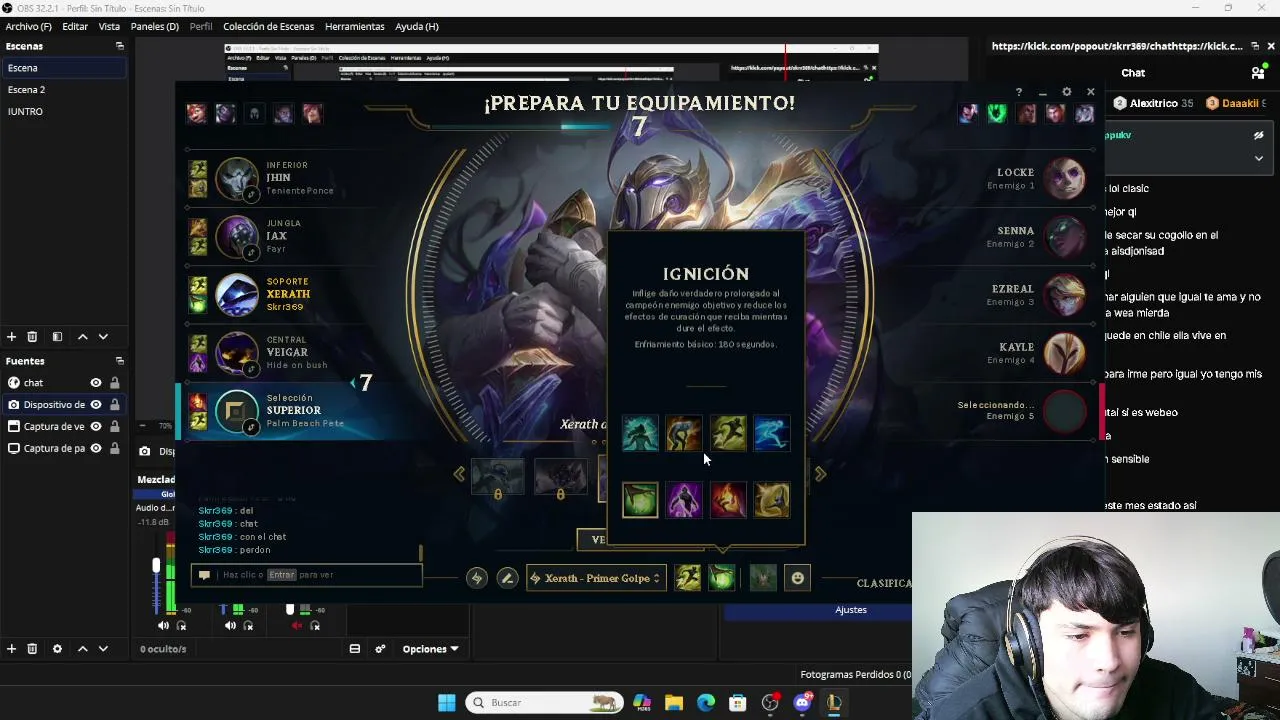The height and width of the screenshot is (720, 1280).
Task: Hide the Dispositivo de source
Action: pos(96,405)
